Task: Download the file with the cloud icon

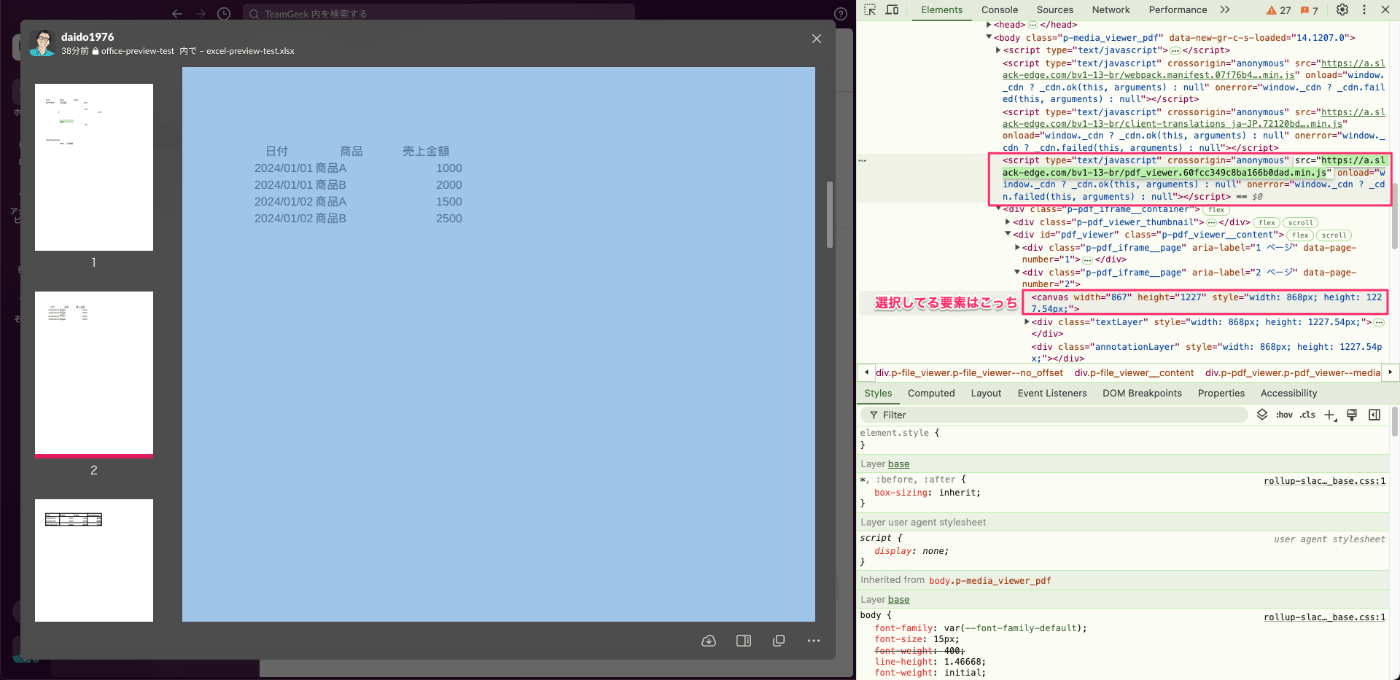Action: pyautogui.click(x=709, y=641)
